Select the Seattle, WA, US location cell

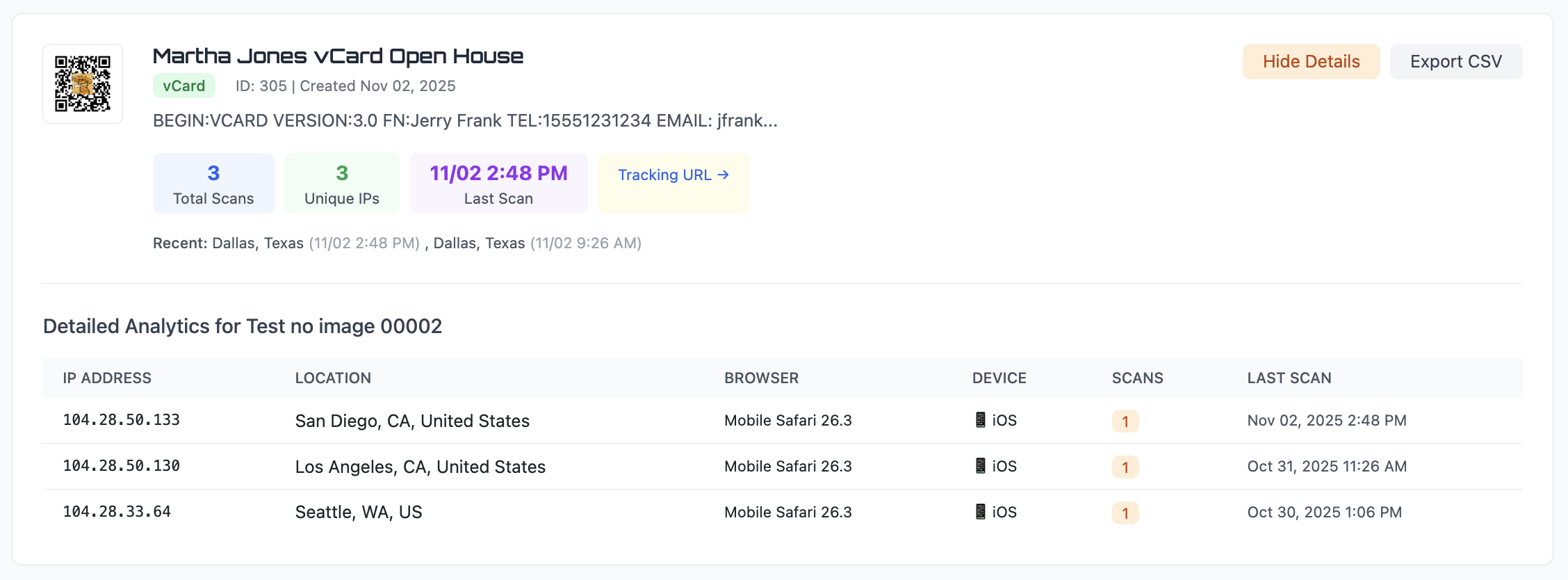click(359, 513)
